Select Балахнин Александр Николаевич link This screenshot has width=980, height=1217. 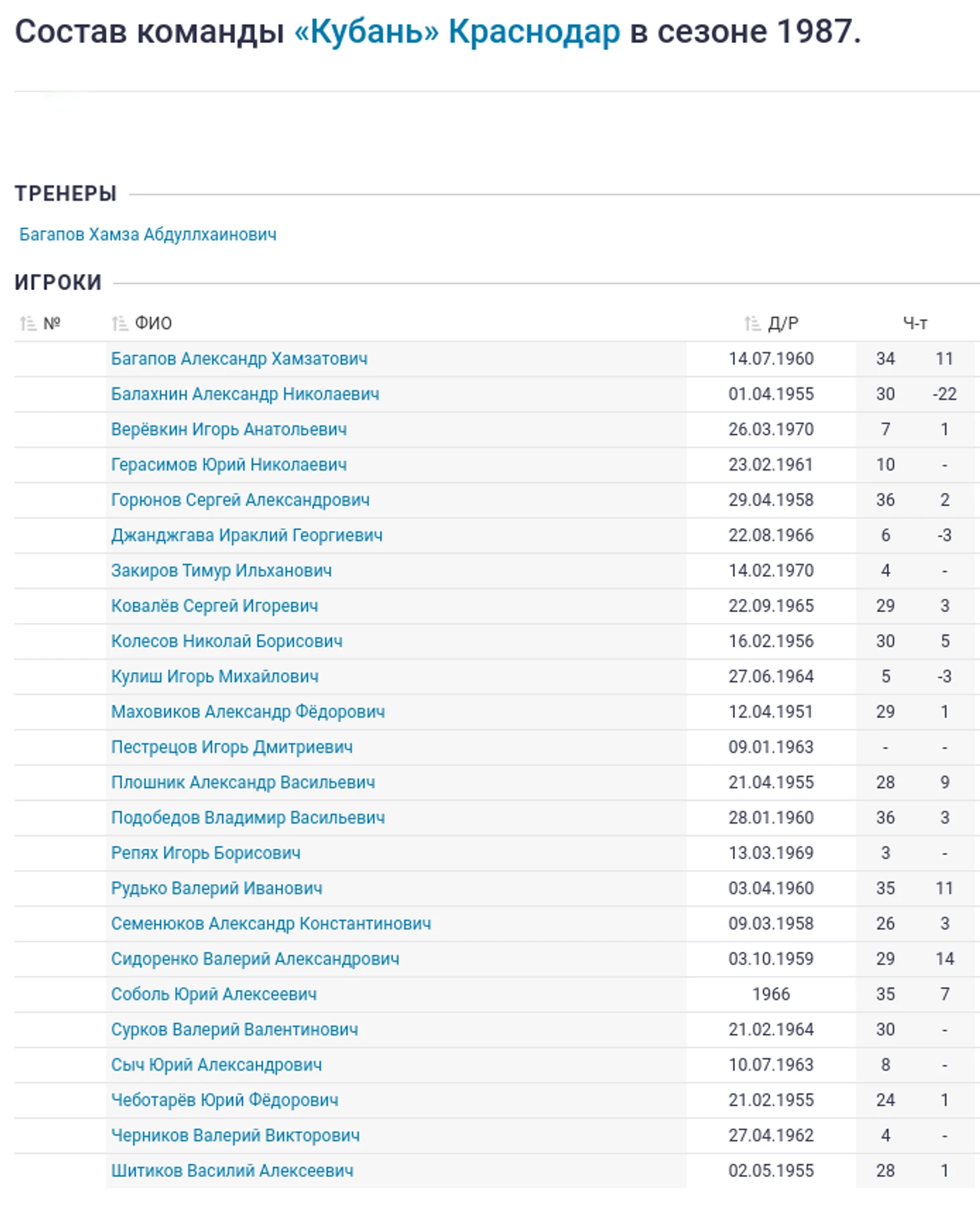pyautogui.click(x=245, y=394)
